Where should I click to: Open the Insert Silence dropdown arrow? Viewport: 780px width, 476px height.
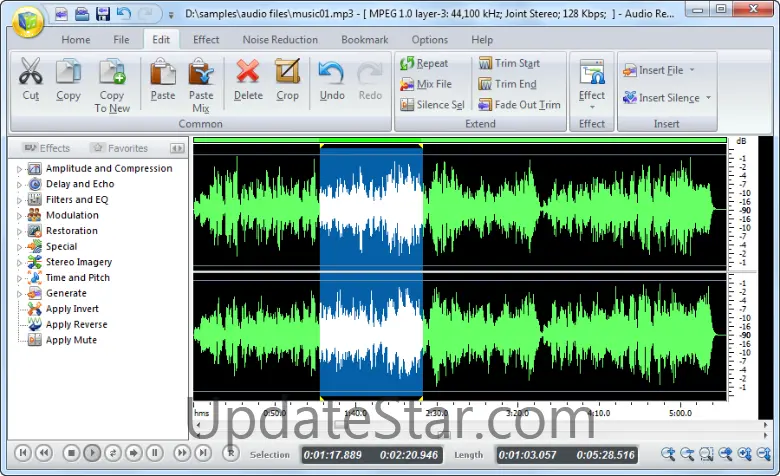(x=708, y=98)
